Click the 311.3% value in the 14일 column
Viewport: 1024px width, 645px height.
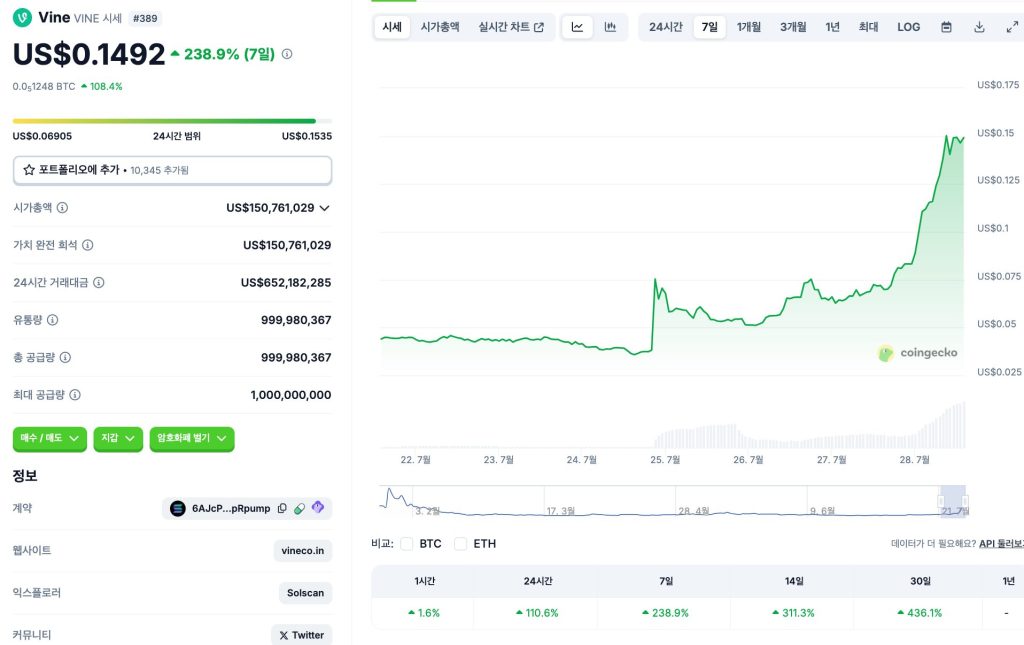coord(793,613)
